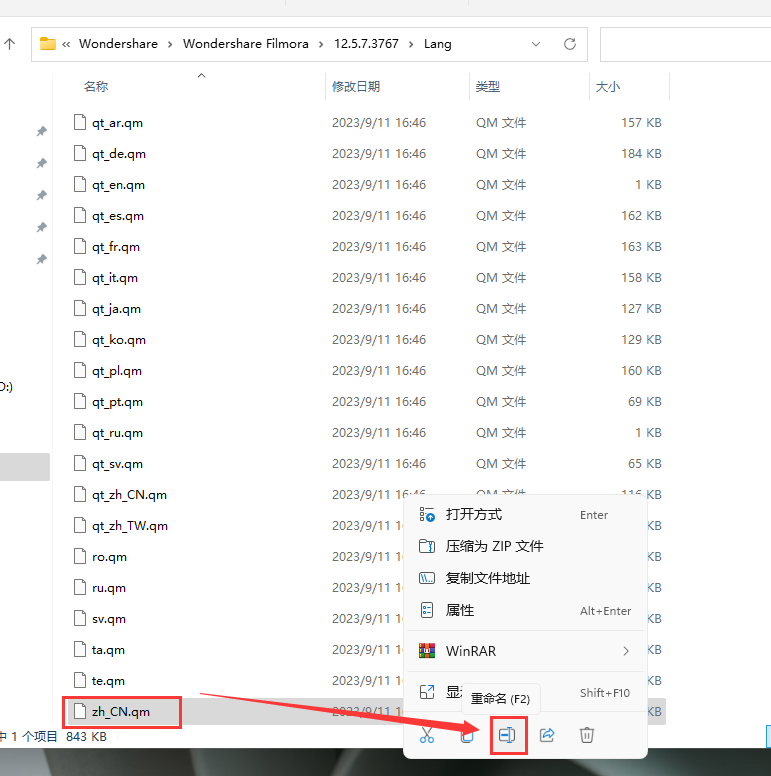Click the search box field
Screen dimensions: 771x776
(x=685, y=44)
